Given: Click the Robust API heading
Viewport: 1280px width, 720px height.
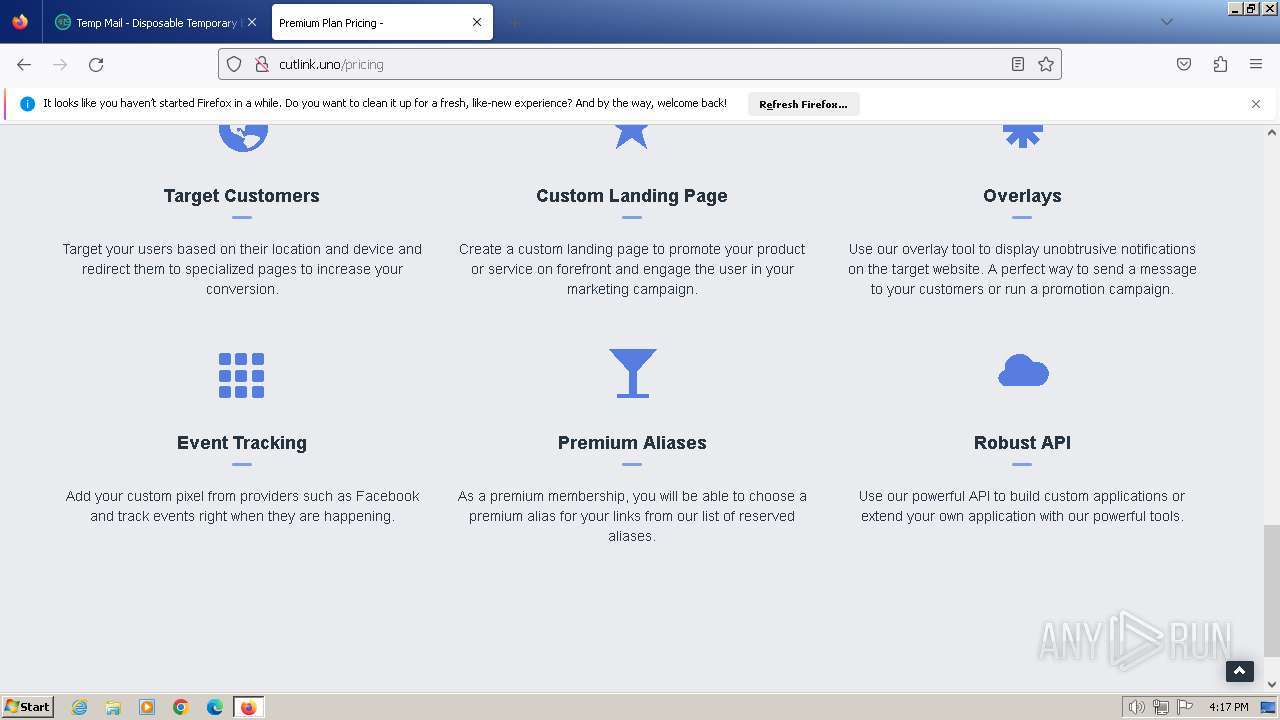Looking at the screenshot, I should click(1022, 443).
